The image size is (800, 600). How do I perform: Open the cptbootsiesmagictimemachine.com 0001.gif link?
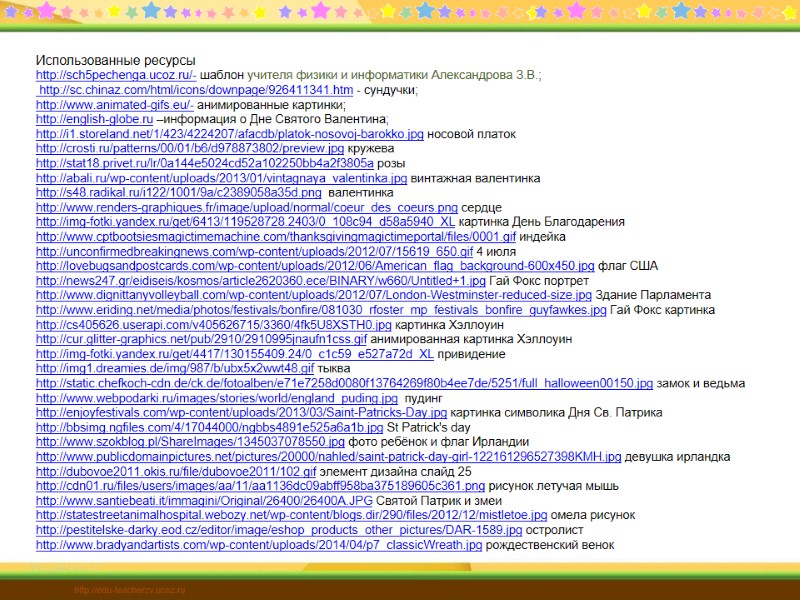point(276,236)
